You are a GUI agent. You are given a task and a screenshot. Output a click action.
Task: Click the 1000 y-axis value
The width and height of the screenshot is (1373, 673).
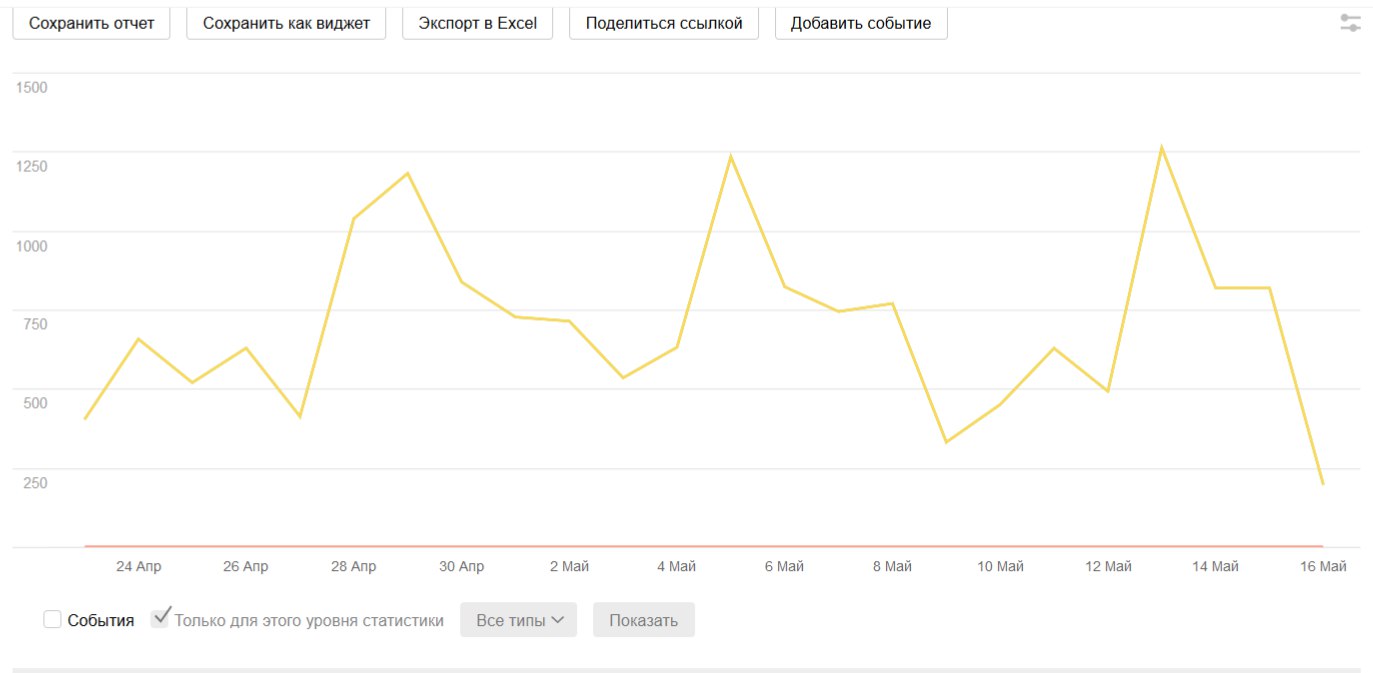[31, 245]
